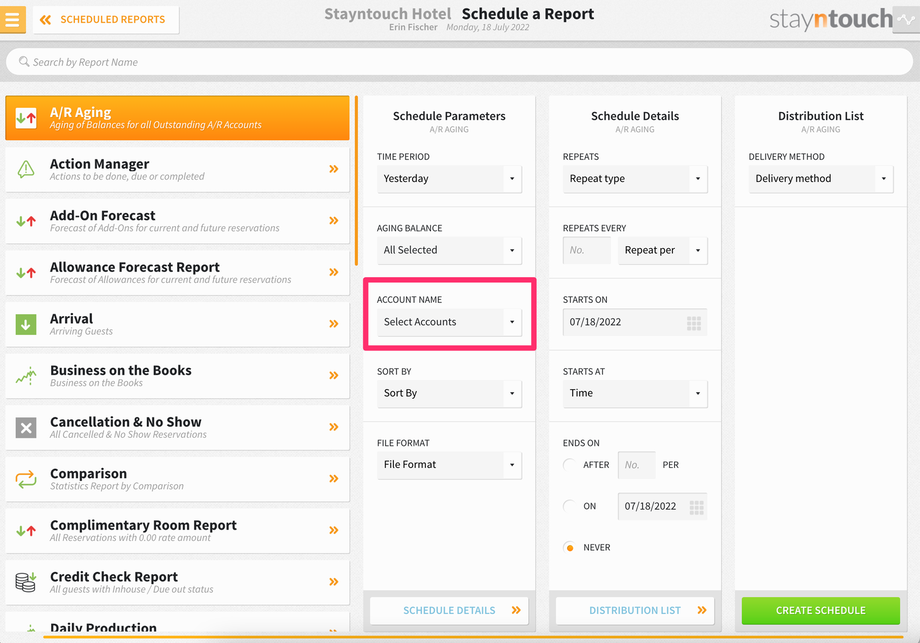This screenshot has height=643, width=920.
Task: Go back to Scheduled Reports
Action: coord(106,20)
